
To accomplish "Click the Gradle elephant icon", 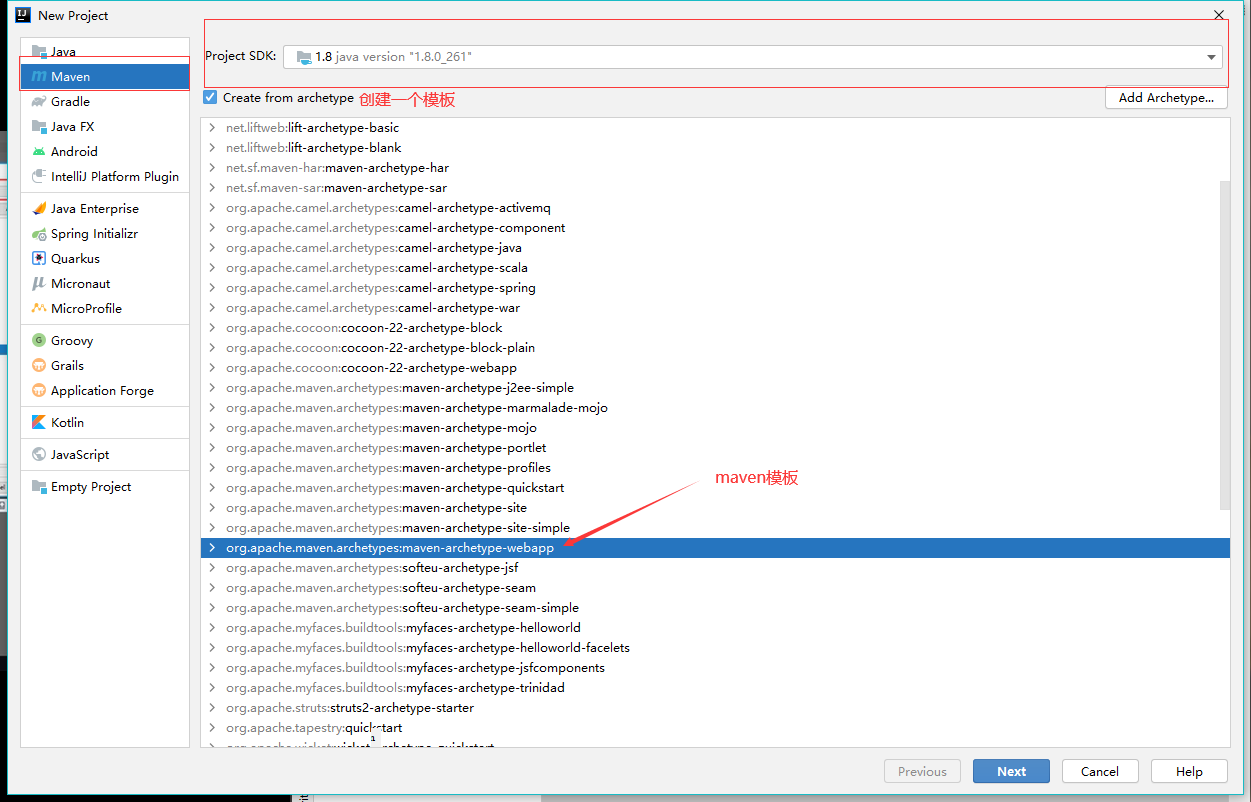I will point(39,102).
